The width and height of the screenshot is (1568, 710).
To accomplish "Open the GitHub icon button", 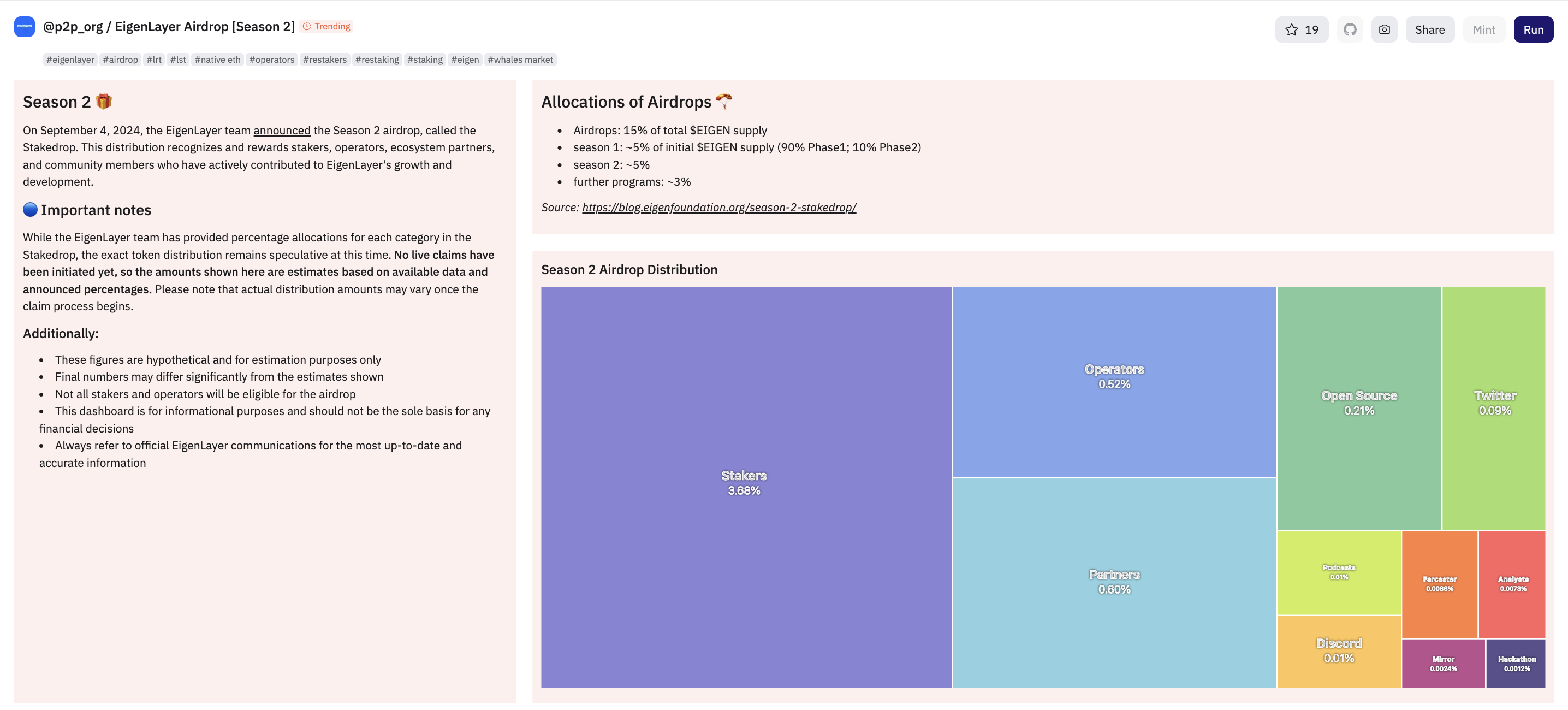I will (1350, 30).
